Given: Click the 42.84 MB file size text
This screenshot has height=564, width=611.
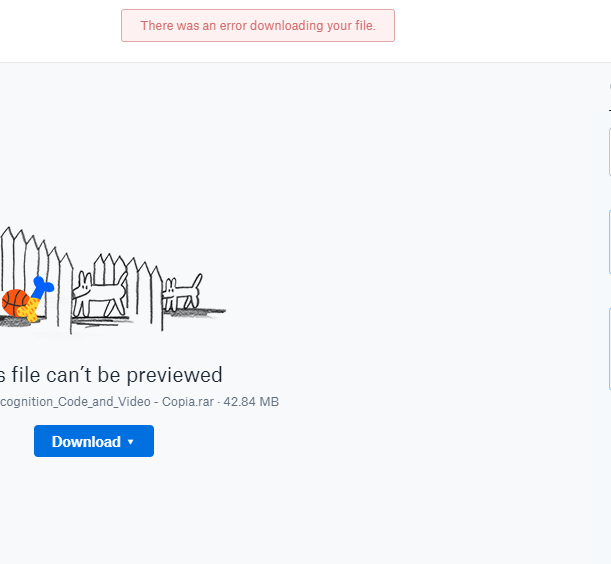Looking at the screenshot, I should coord(251,402).
